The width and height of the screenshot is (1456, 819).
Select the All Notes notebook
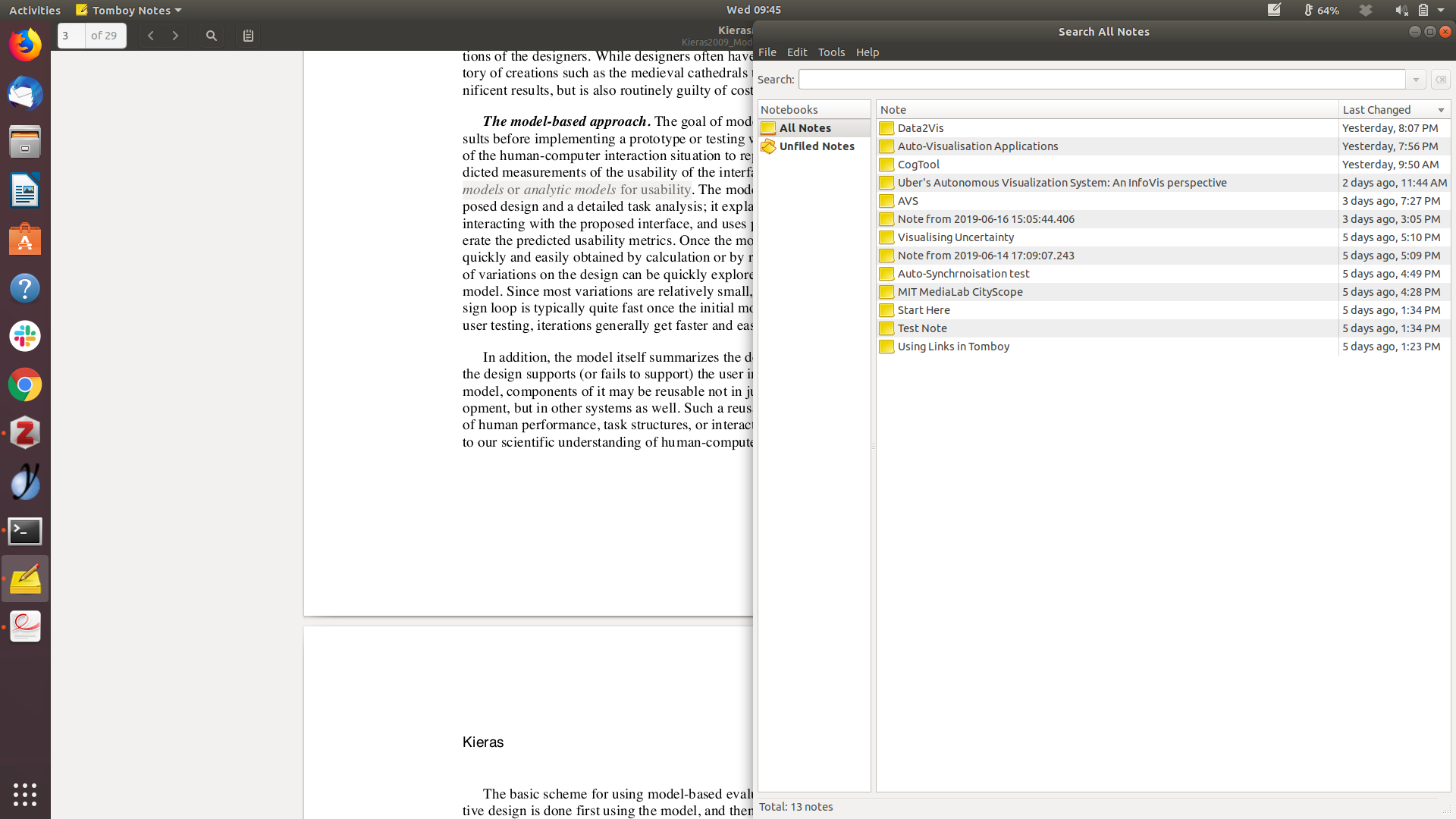805,128
